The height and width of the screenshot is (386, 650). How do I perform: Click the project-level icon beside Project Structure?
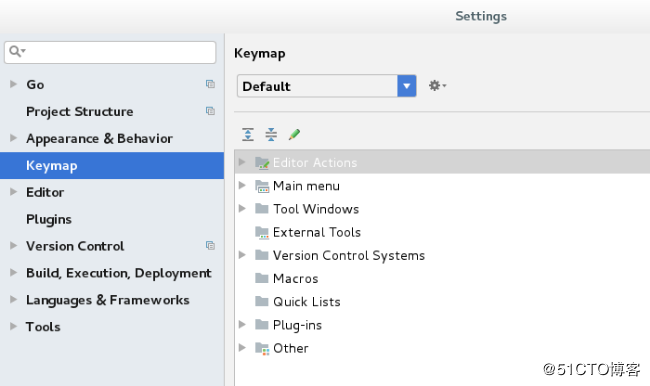pos(210,111)
